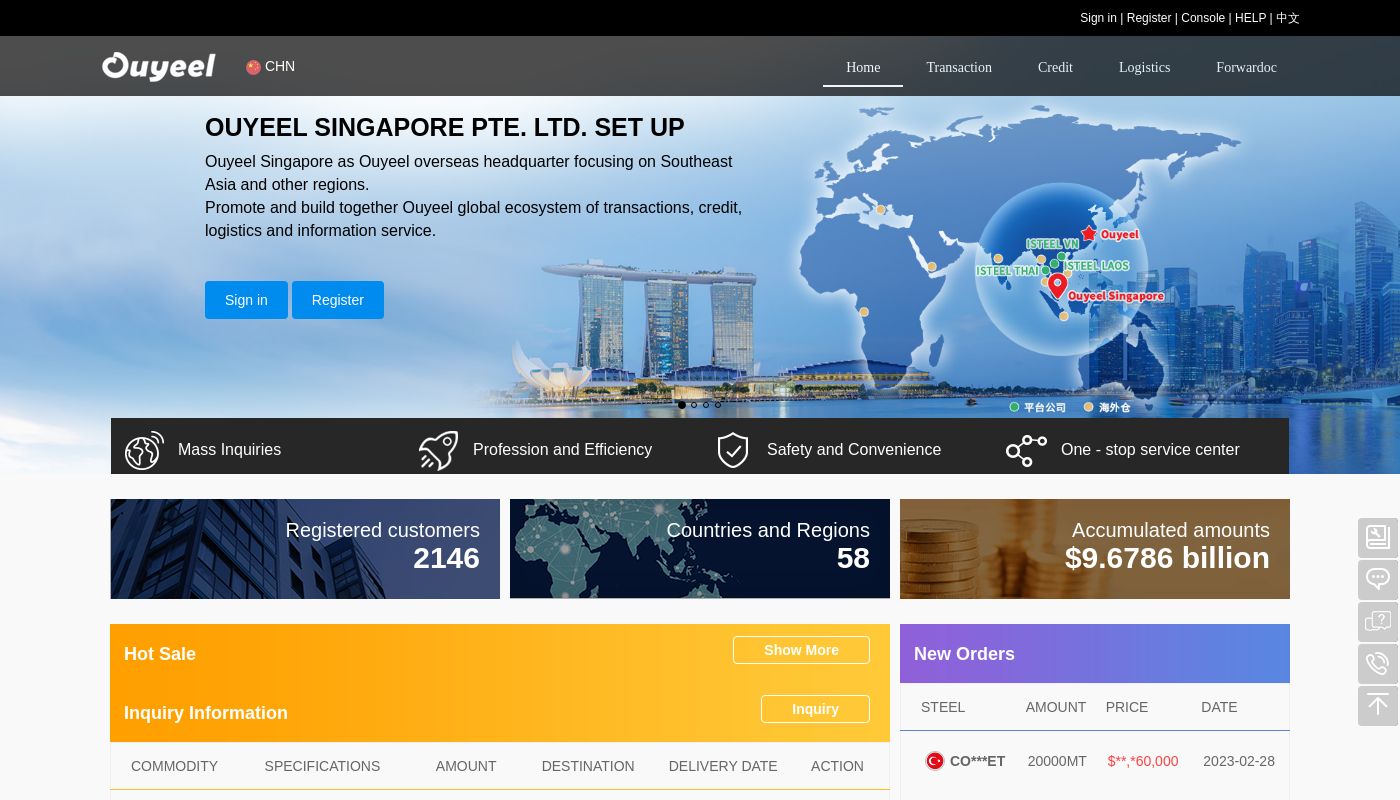Click the ACTION column header
This screenshot has height=800, width=1400.
(837, 766)
